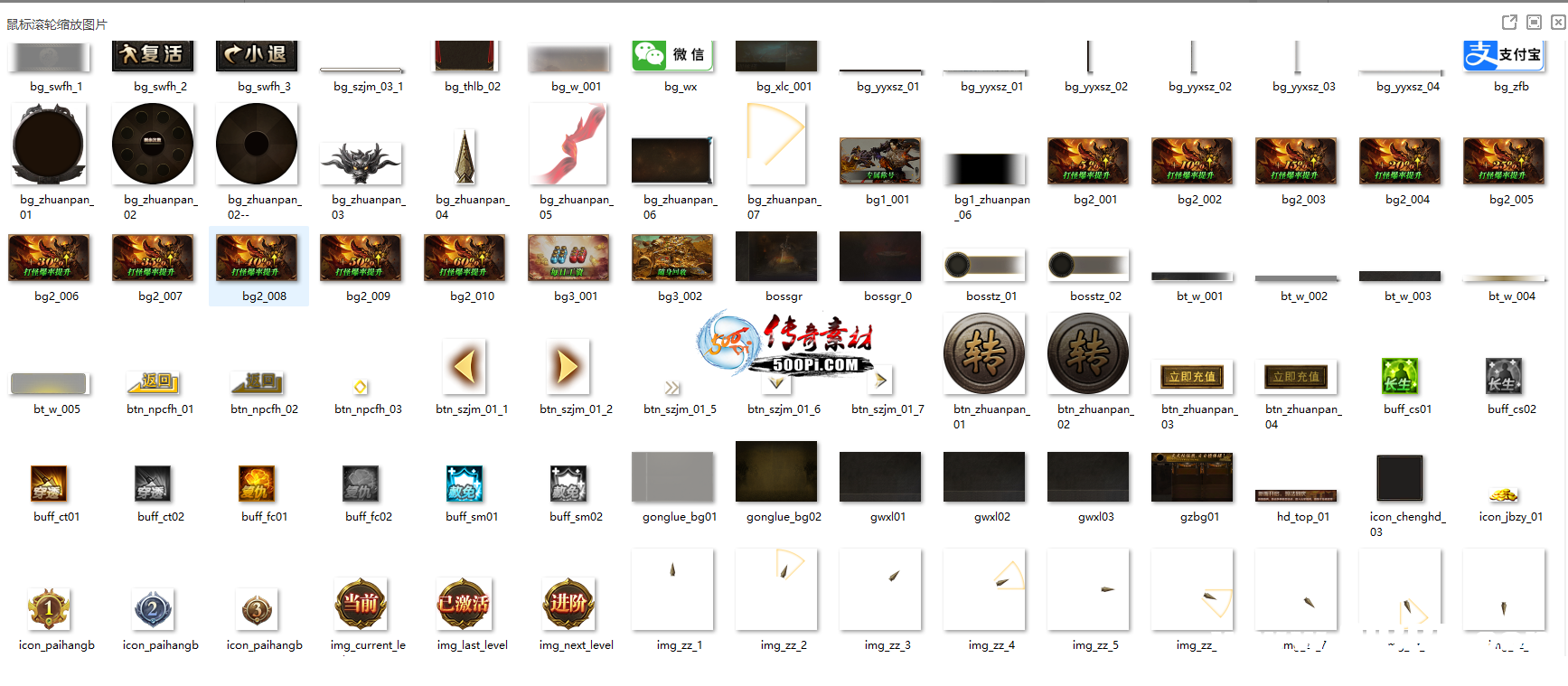Select btn_zhuanpan_03 recharge button image
The height and width of the screenshot is (686, 1568).
point(1192,377)
